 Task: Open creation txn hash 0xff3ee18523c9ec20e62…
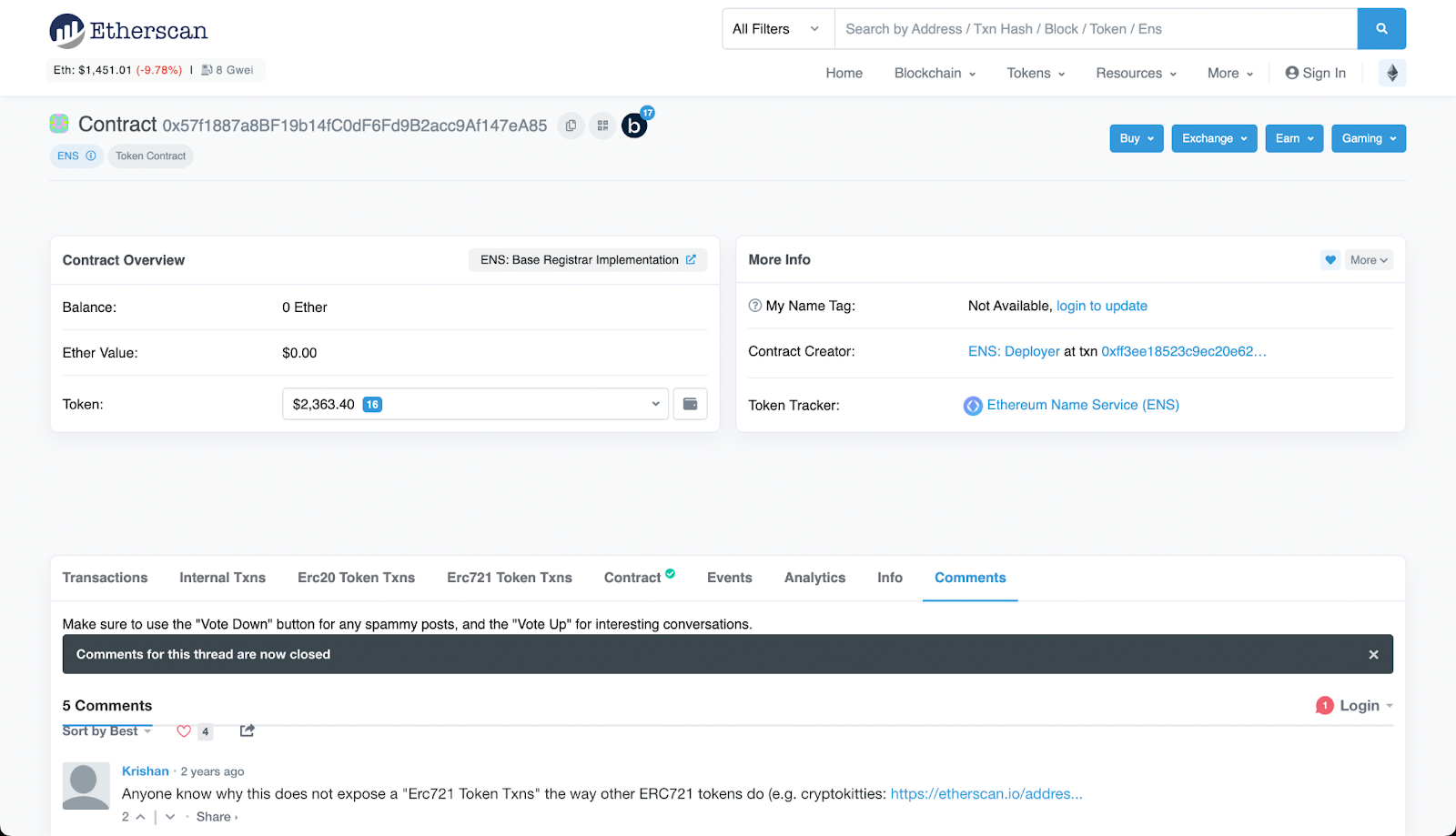click(1184, 351)
